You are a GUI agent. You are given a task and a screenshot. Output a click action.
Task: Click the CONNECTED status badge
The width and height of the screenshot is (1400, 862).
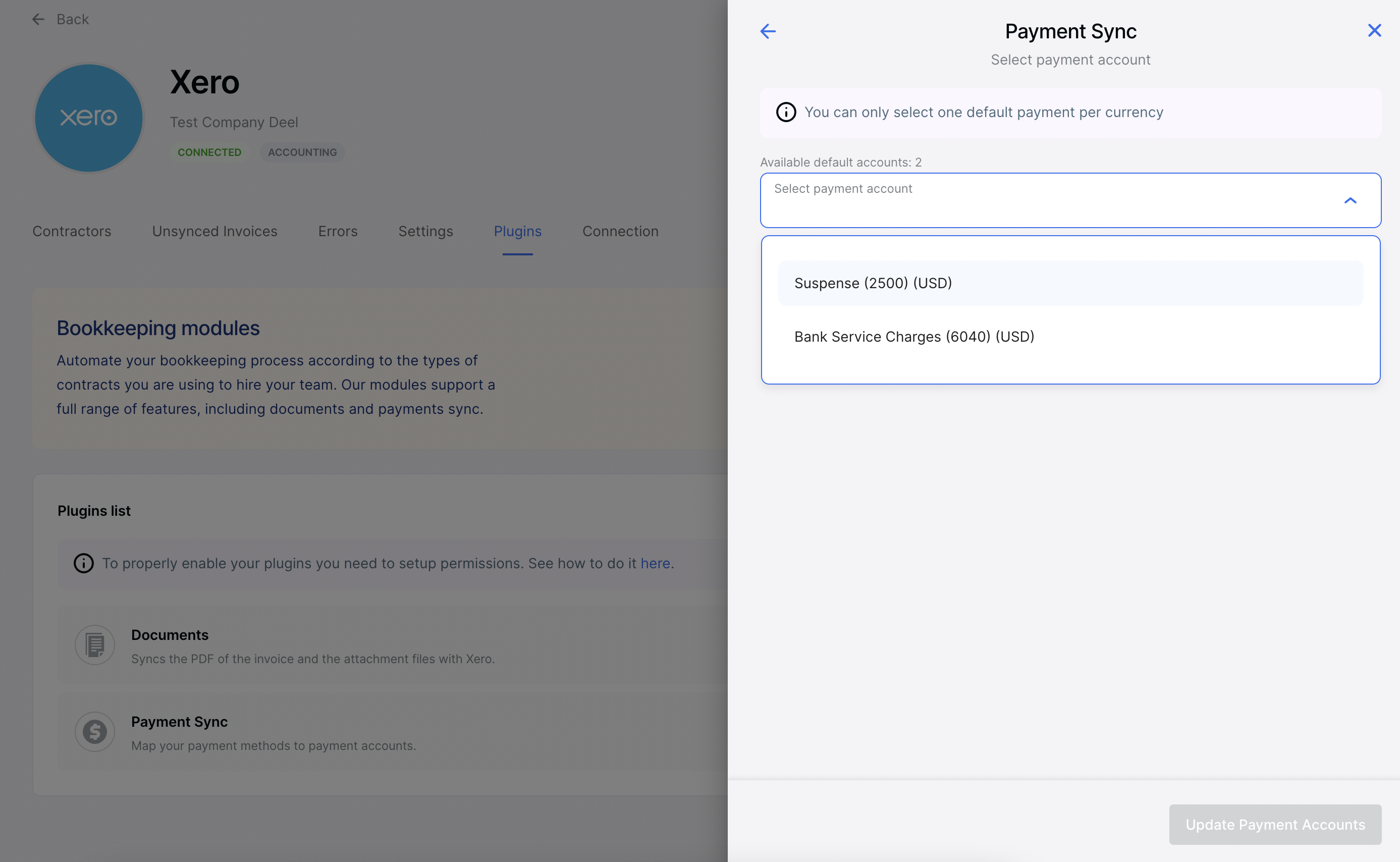coord(209,152)
